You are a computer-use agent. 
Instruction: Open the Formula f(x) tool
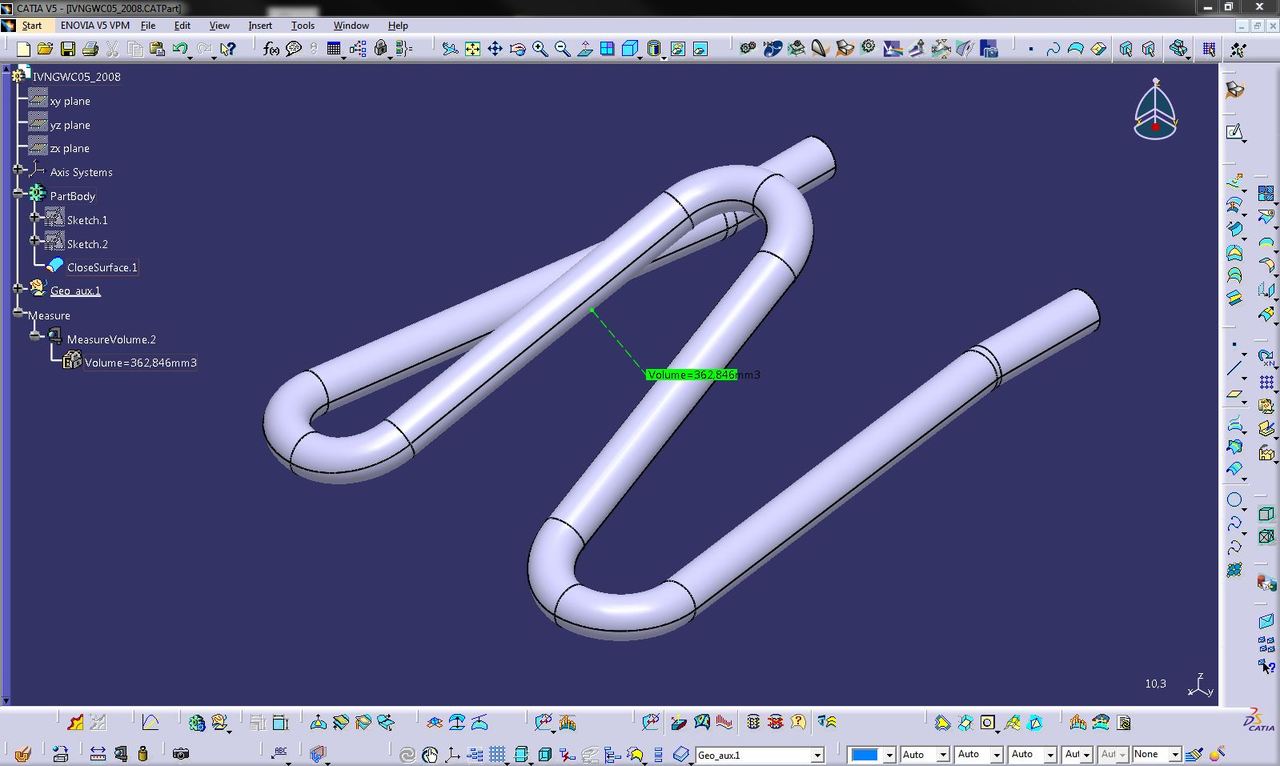(271, 48)
